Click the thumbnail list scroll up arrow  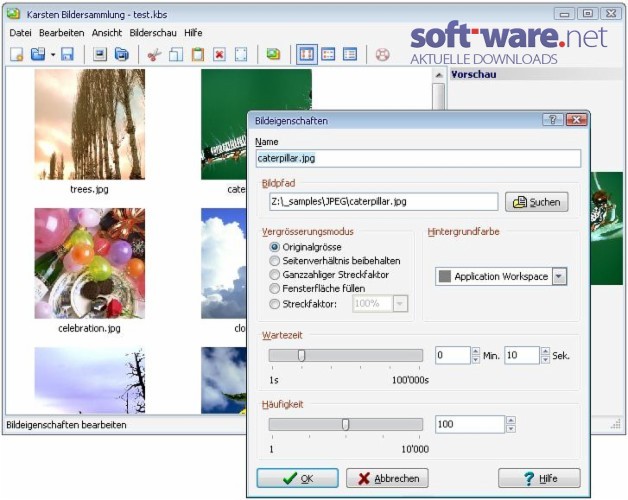click(x=439, y=75)
